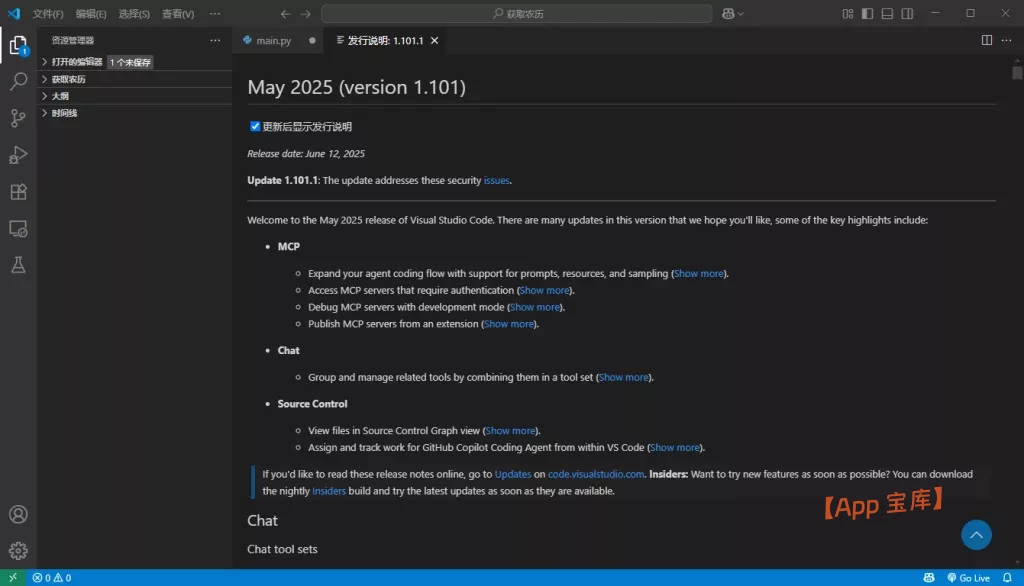
Task: Click the notifications bell in status bar
Action: click(x=1008, y=578)
